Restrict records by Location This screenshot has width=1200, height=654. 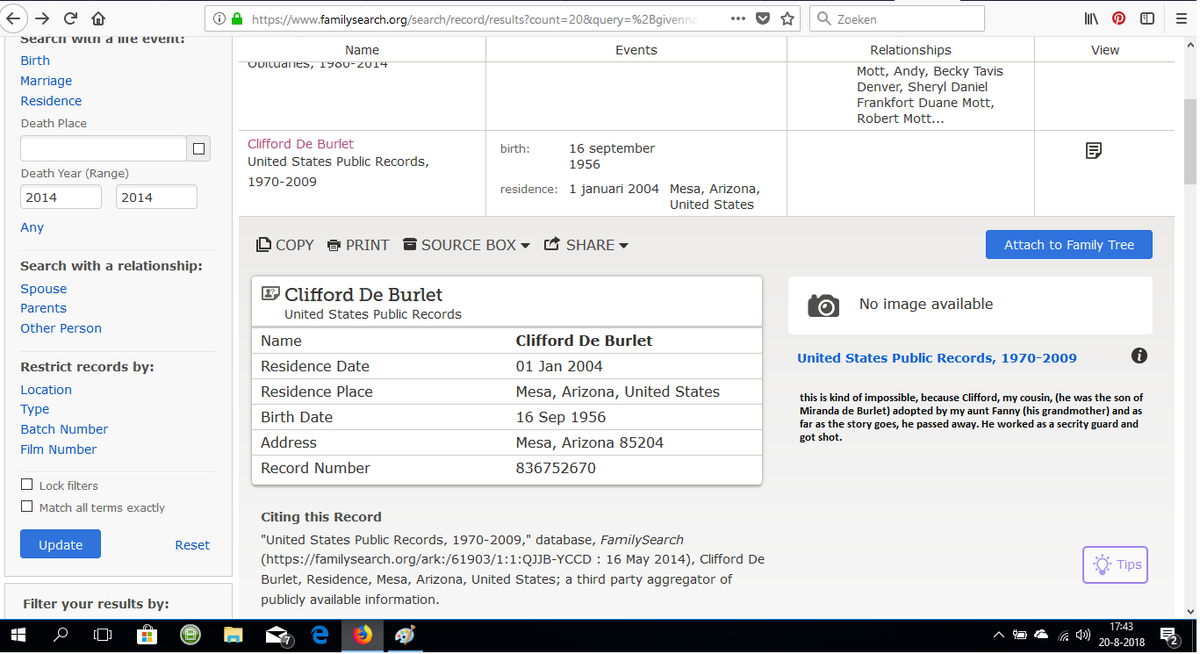pyautogui.click(x=46, y=390)
